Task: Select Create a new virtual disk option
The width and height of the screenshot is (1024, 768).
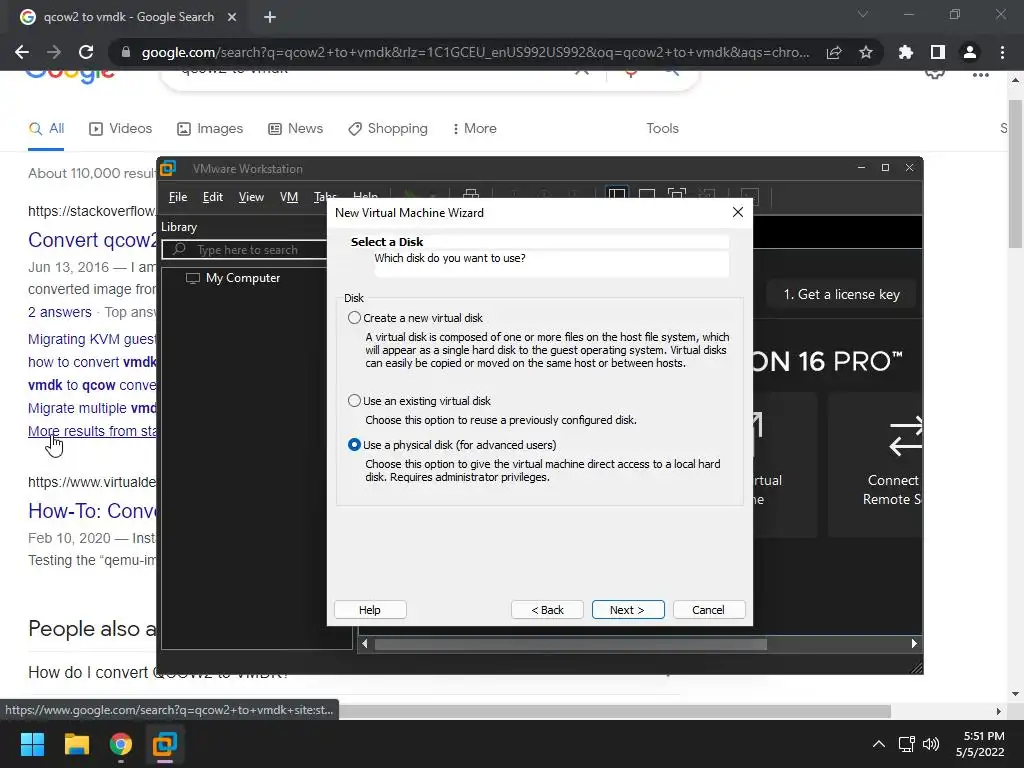Action: (354, 318)
